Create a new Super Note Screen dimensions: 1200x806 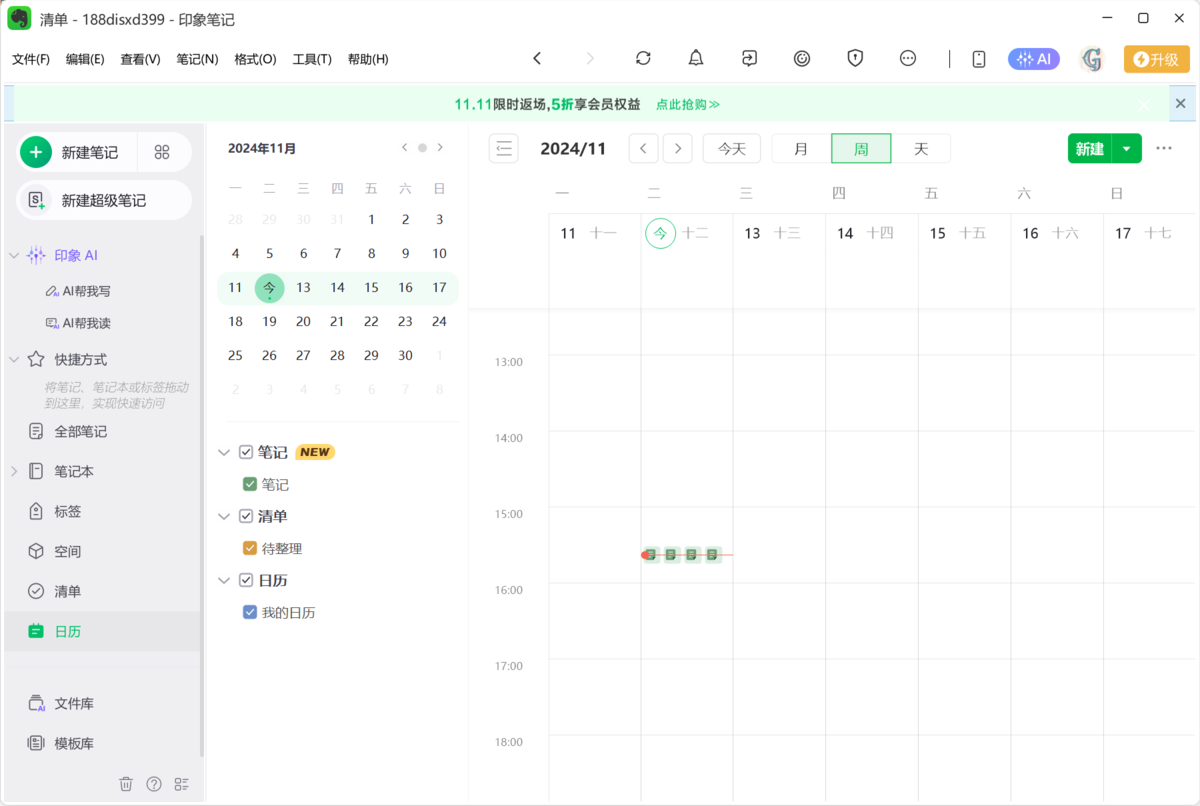[x=104, y=200]
